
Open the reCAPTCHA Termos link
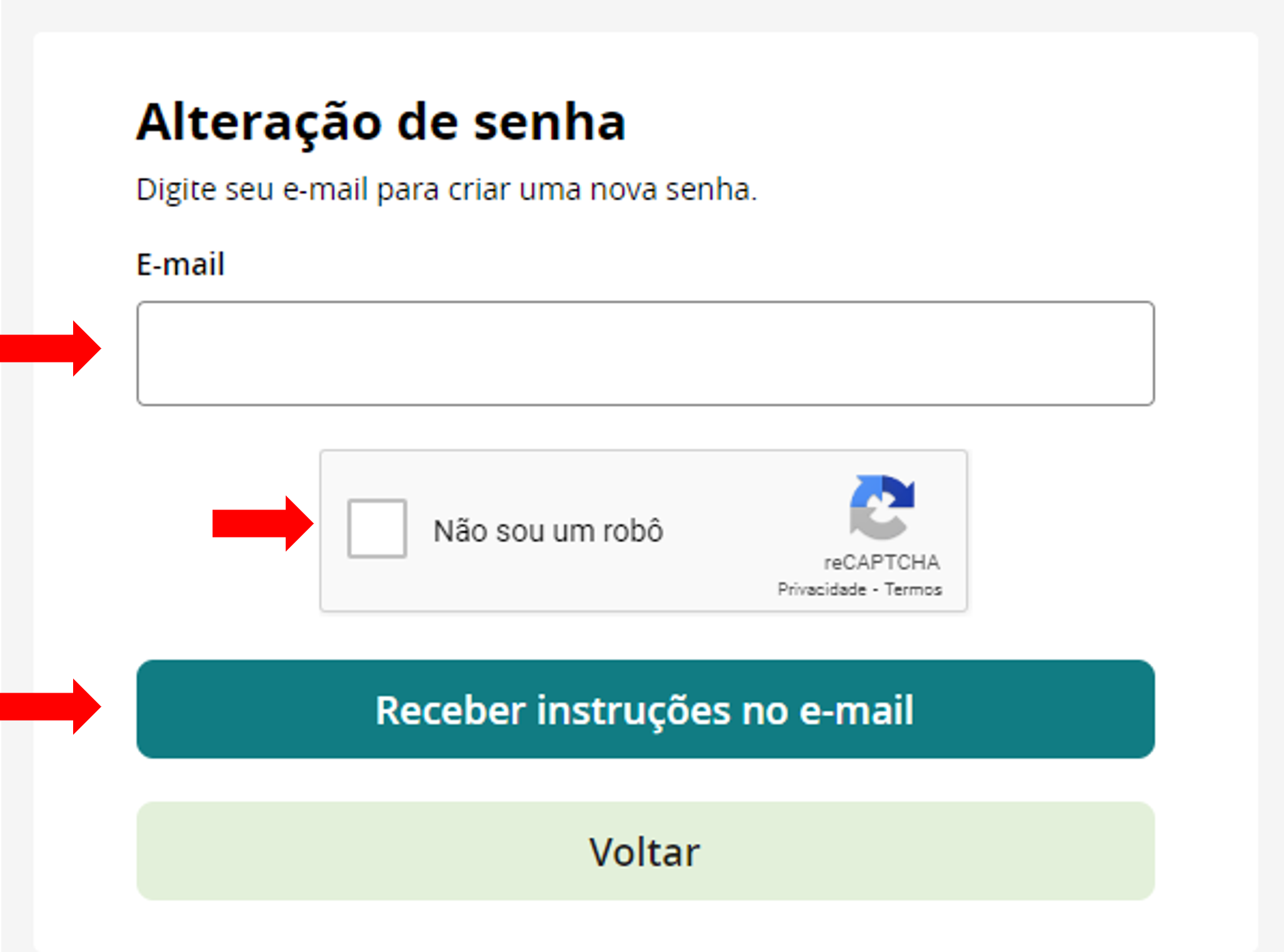click(913, 589)
